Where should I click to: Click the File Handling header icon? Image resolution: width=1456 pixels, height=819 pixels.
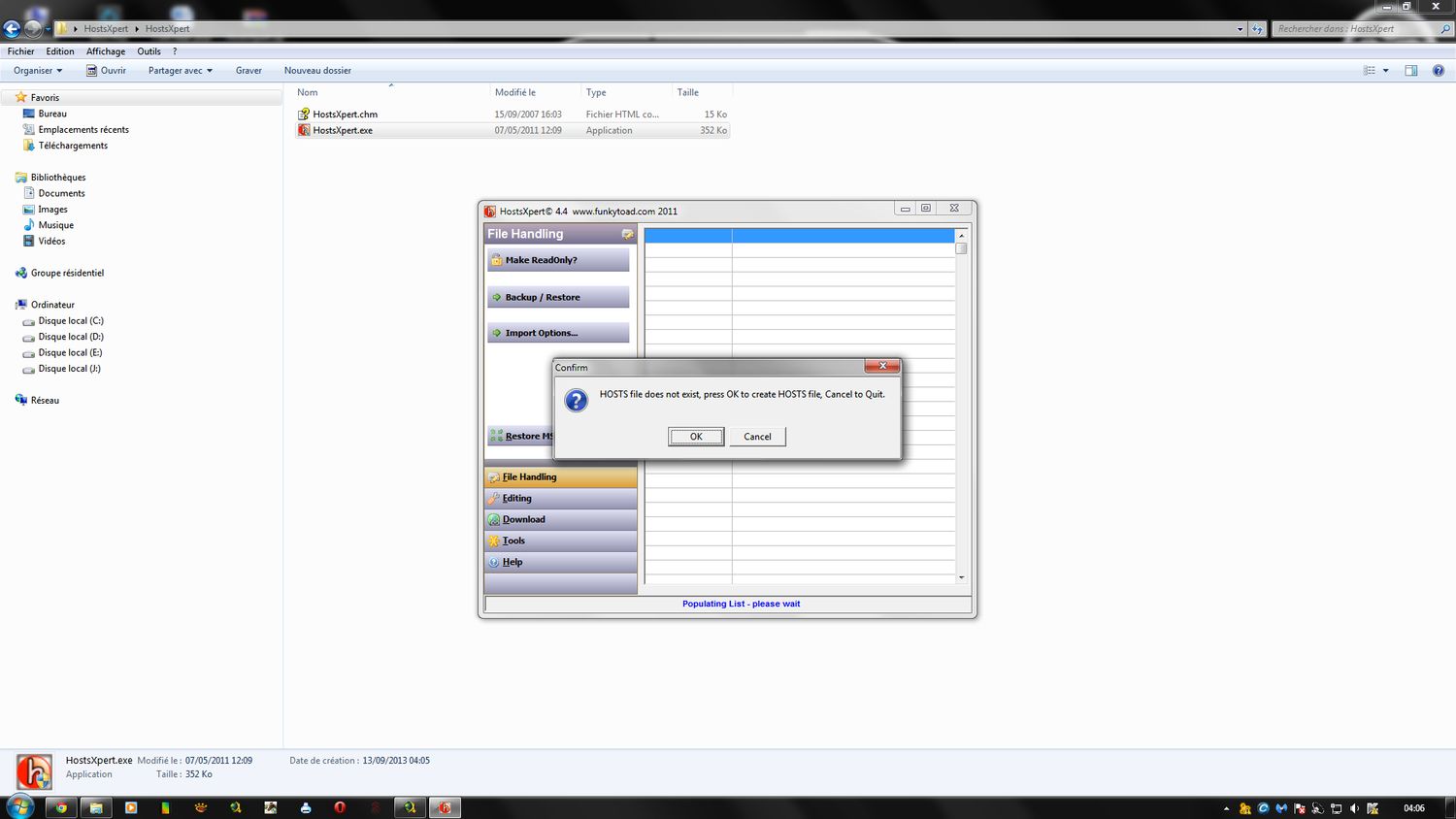click(627, 234)
